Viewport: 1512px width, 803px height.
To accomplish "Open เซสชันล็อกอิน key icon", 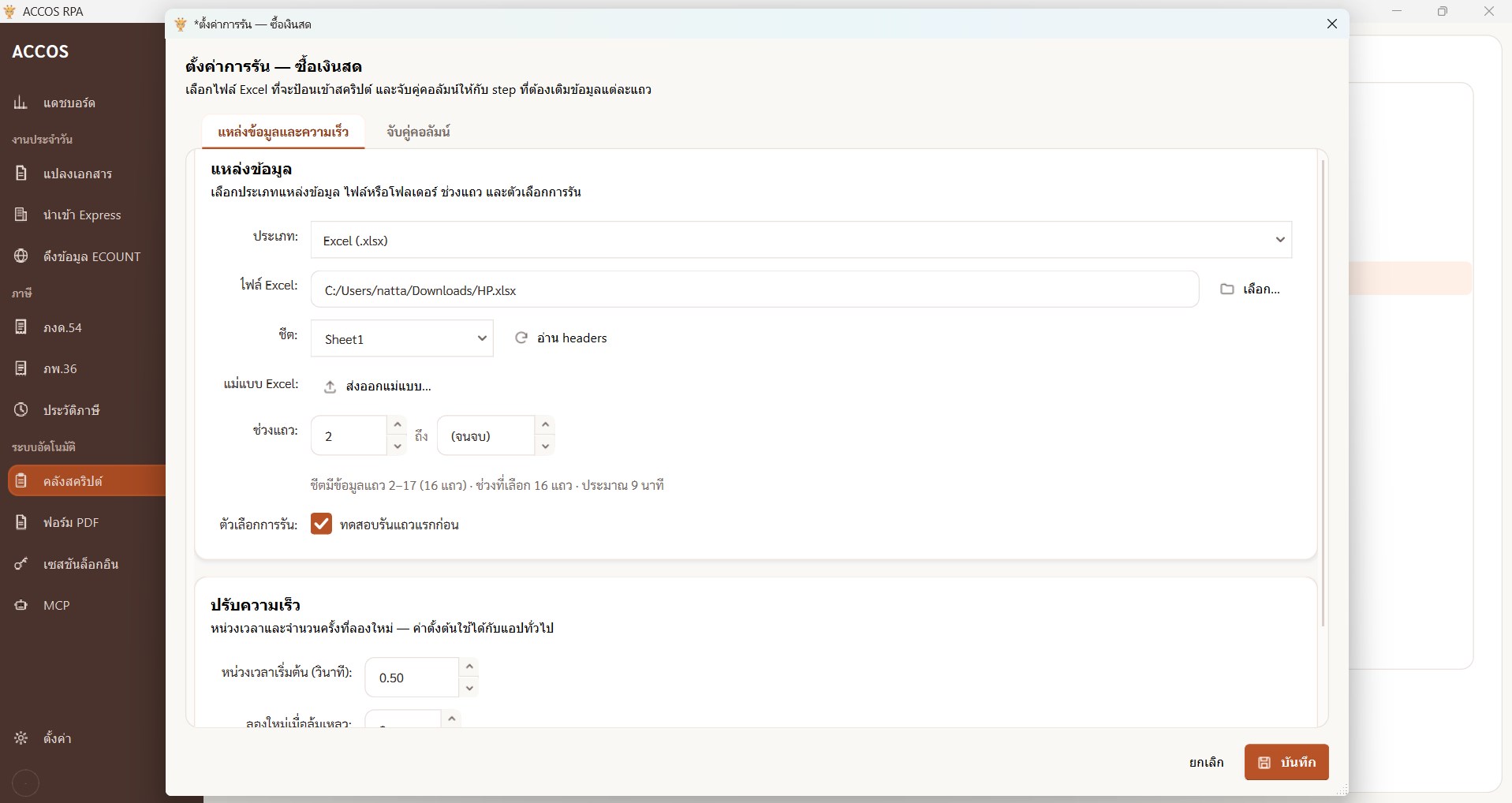I will pyautogui.click(x=21, y=564).
